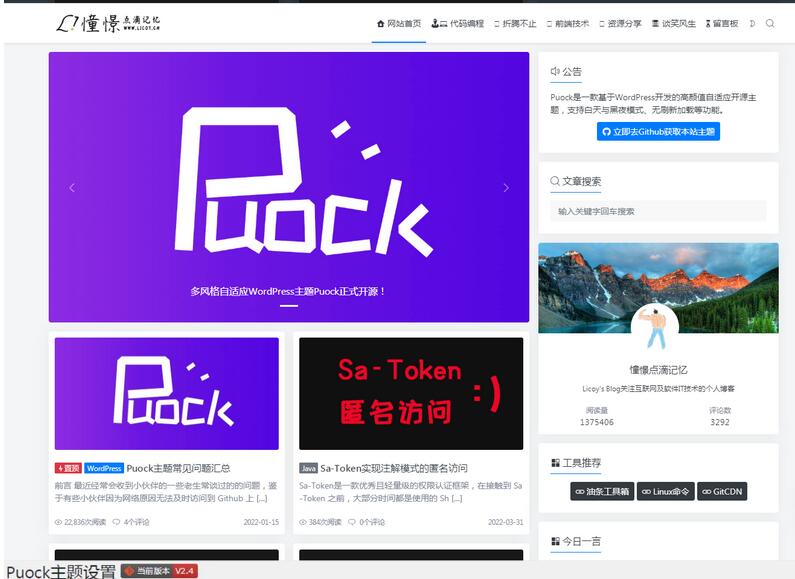Image resolution: width=795 pixels, height=579 pixels.
Task: Open the 资源分享 menu item
Action: [621, 23]
